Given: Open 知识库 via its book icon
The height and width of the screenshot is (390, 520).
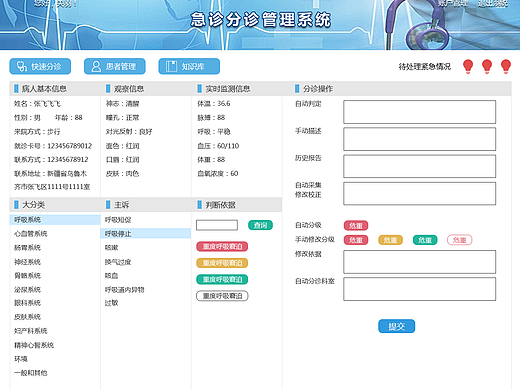Looking at the screenshot, I should pyautogui.click(x=171, y=66).
